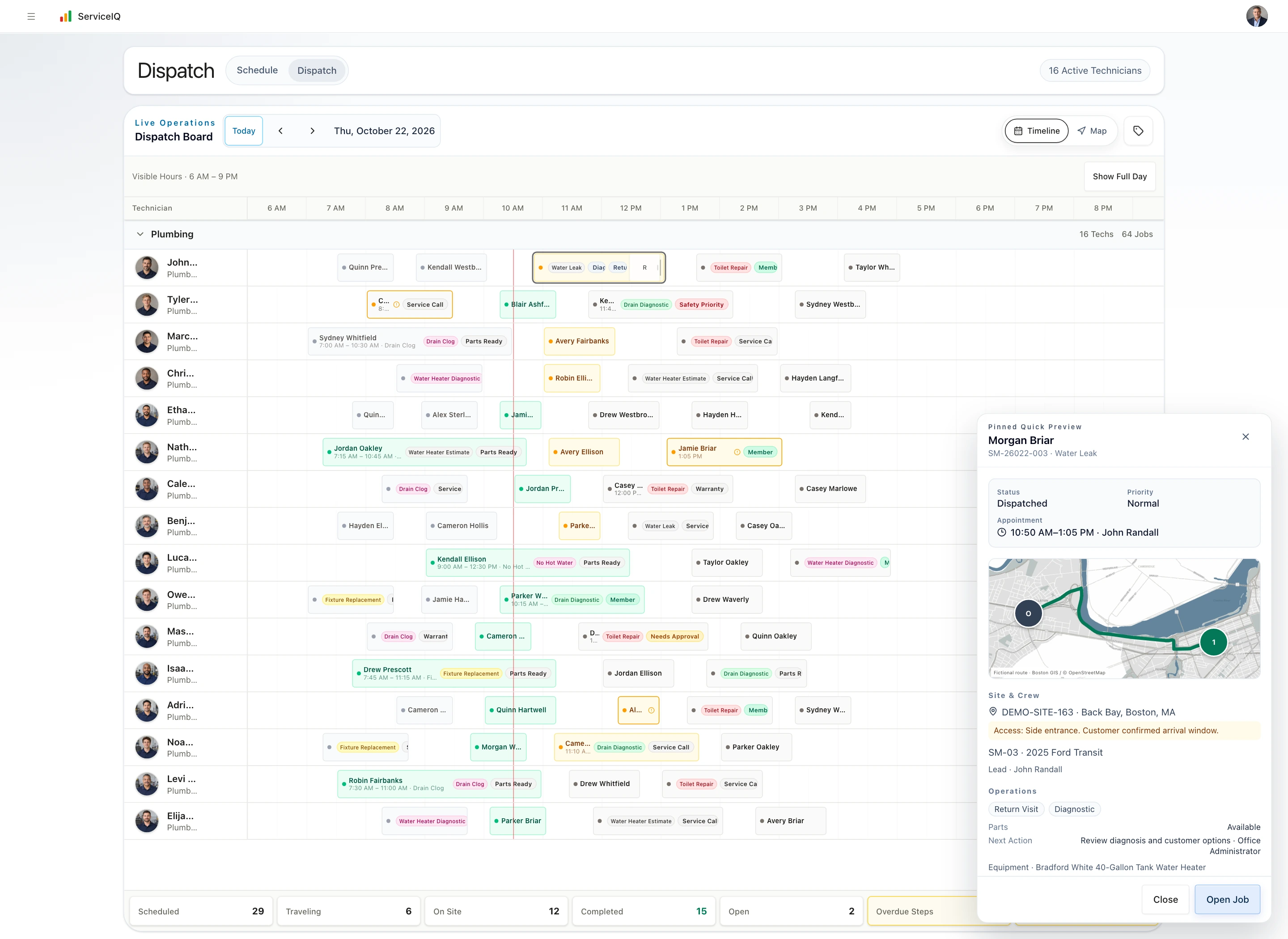The image size is (1288, 939).
Task: Select the Kendall Ellison No Hot Water job
Action: pos(527,563)
